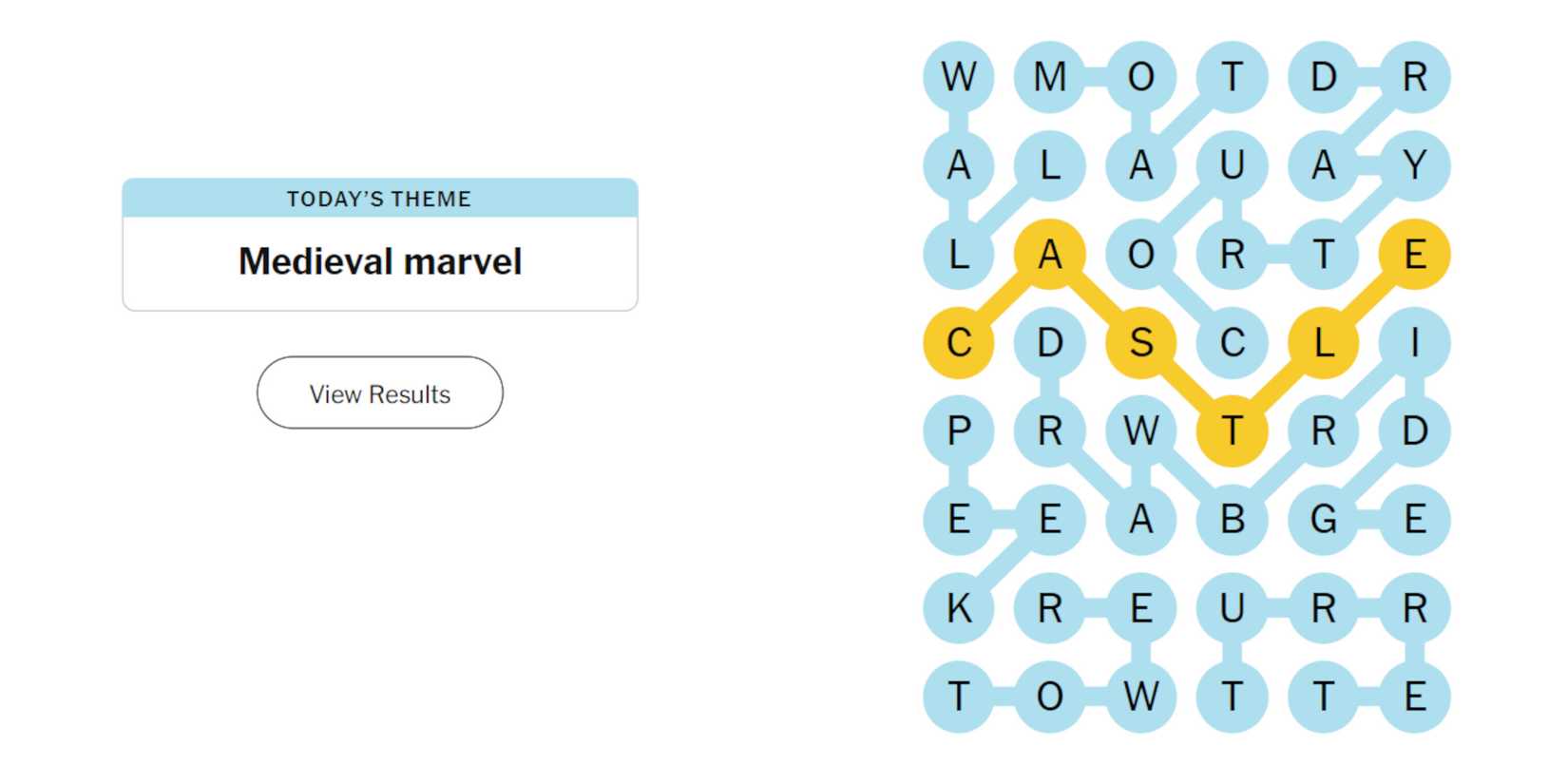Click the letter R in the top-right corner
The height and width of the screenshot is (784, 1568).
click(1415, 78)
